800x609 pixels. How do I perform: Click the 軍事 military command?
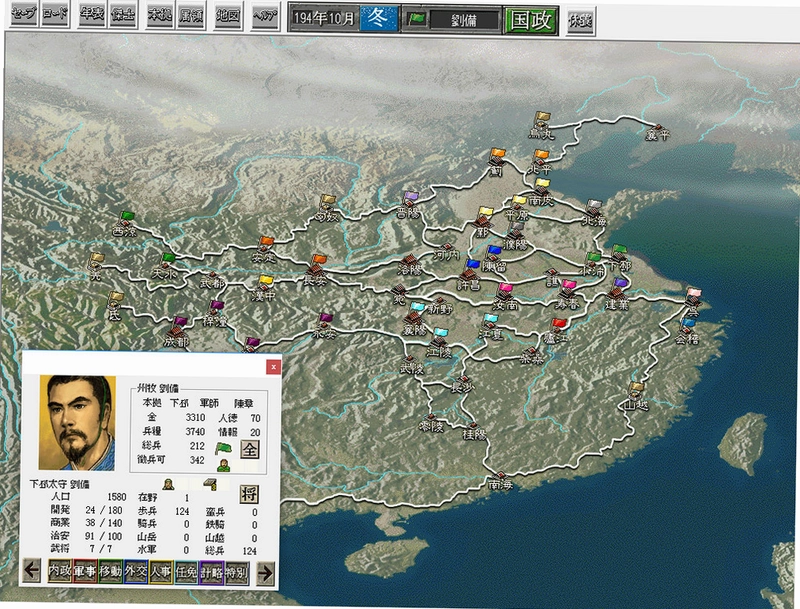click(x=85, y=572)
